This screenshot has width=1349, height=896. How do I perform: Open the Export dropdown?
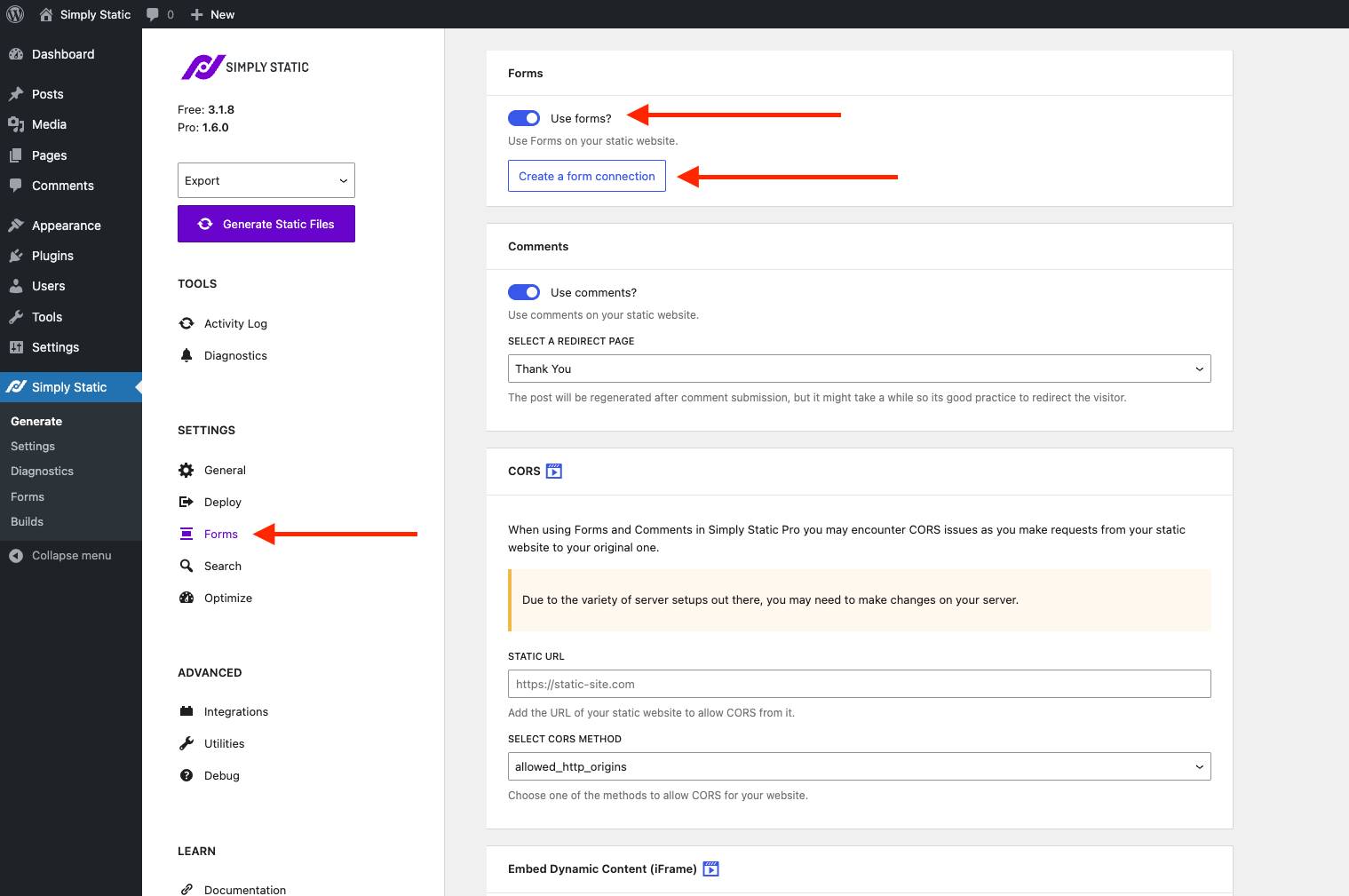(266, 180)
